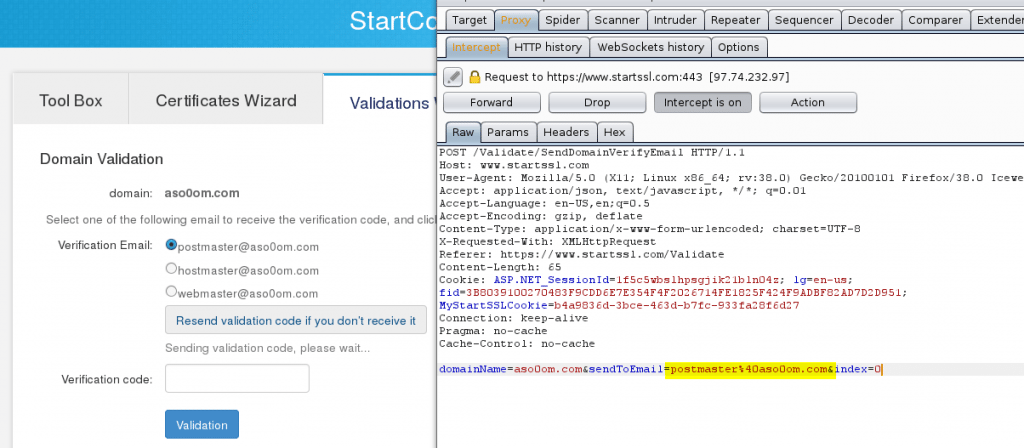
Task: Open the Tool Box tab on StartSSL page
Action: (x=71, y=100)
